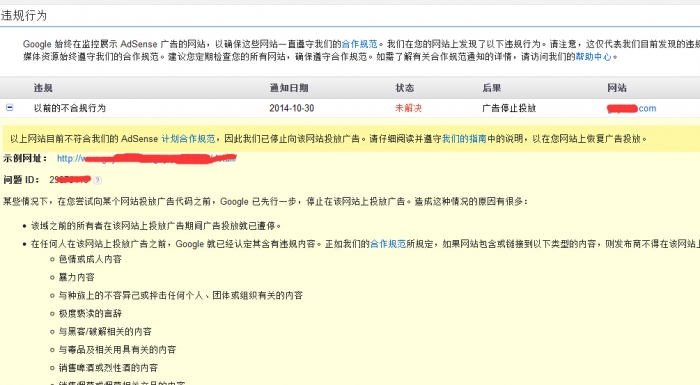
Task: Select the 极度亵渎的言辞 list item
Action: [90, 314]
